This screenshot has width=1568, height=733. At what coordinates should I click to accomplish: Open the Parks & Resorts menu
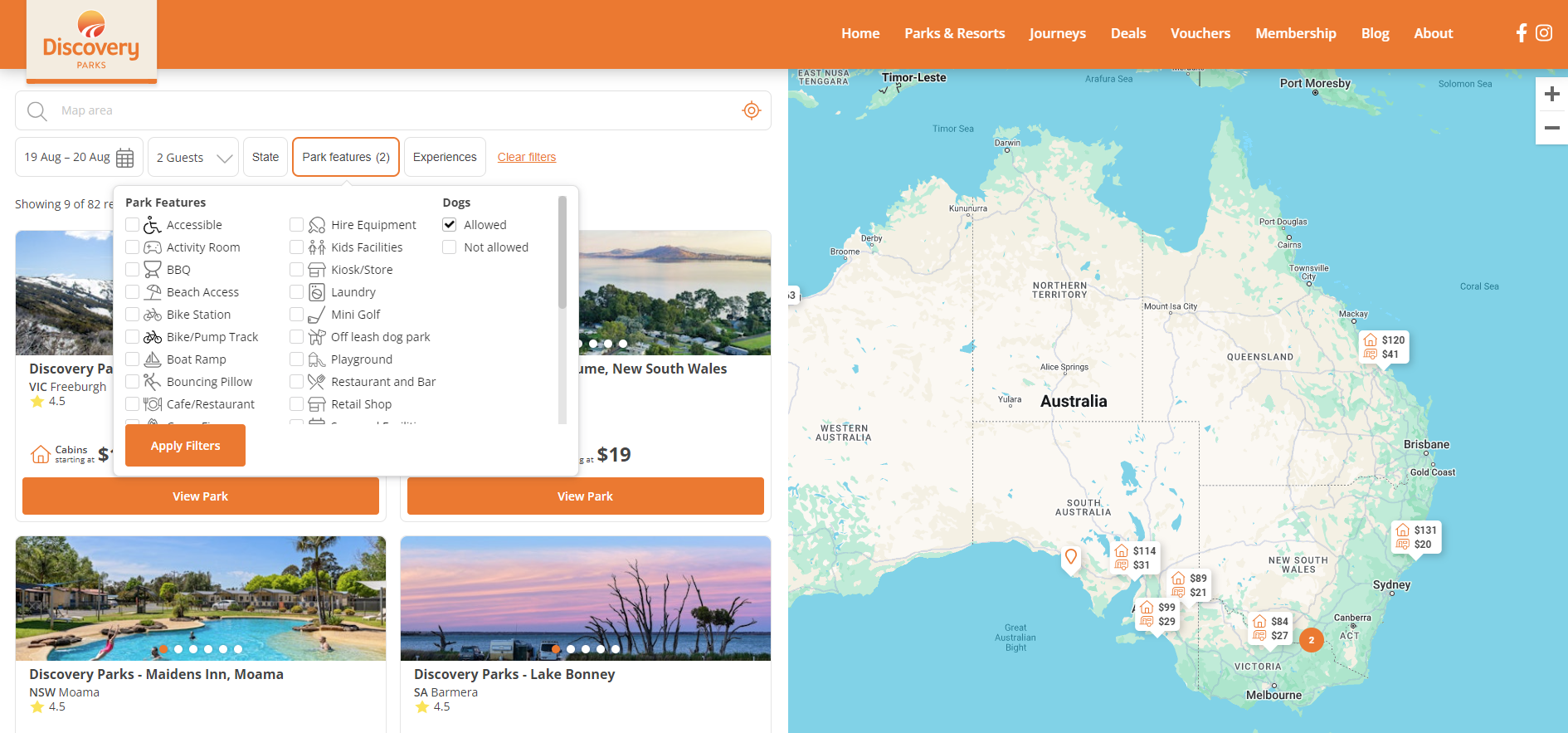(x=954, y=33)
